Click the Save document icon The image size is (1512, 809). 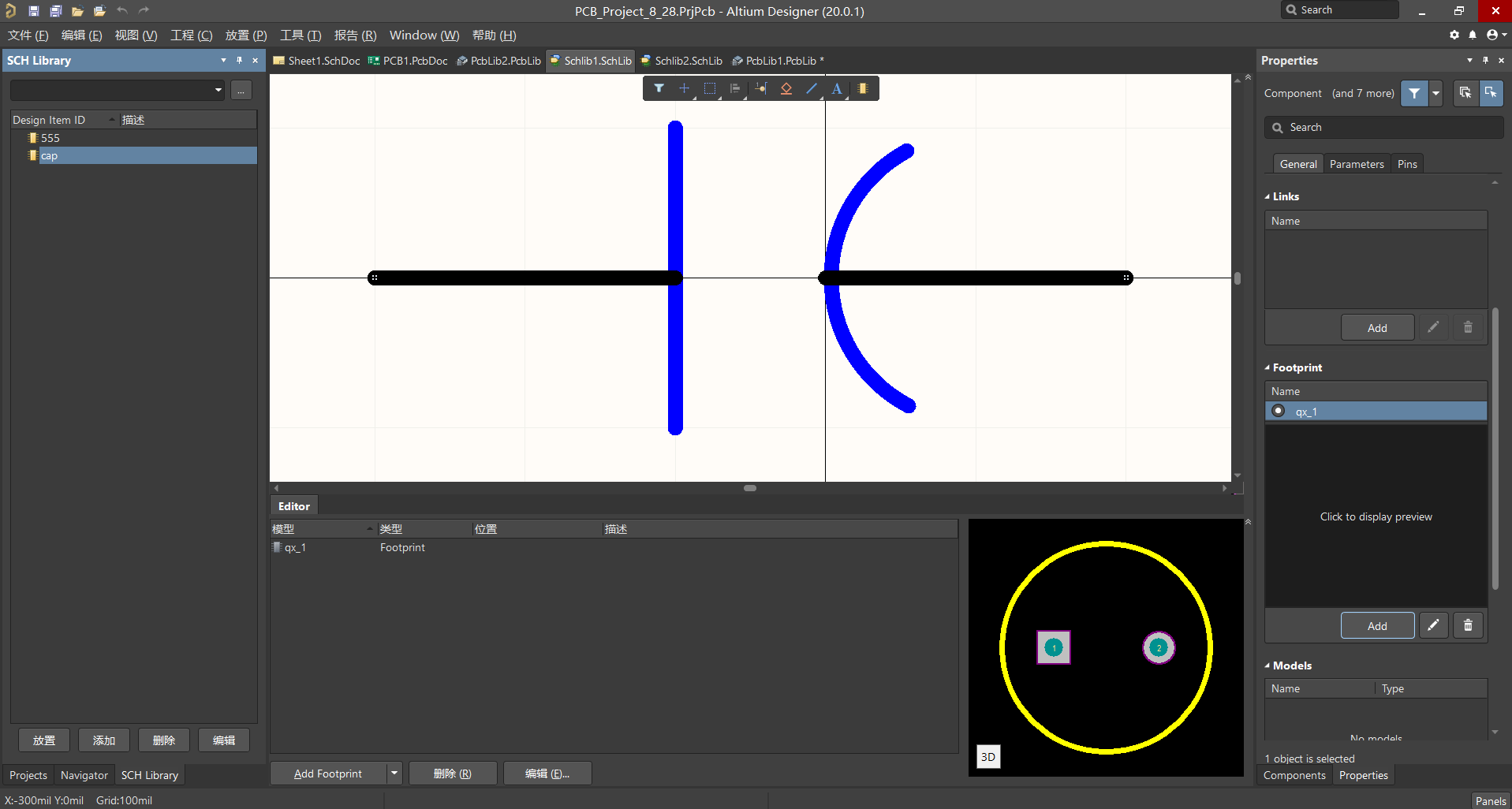[x=34, y=11]
